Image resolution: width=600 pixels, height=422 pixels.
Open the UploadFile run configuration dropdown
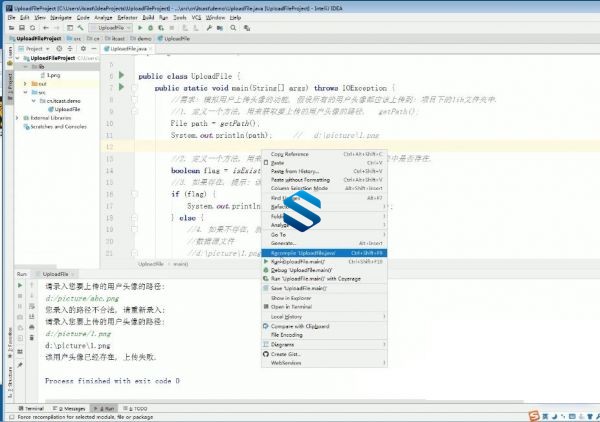110,28
